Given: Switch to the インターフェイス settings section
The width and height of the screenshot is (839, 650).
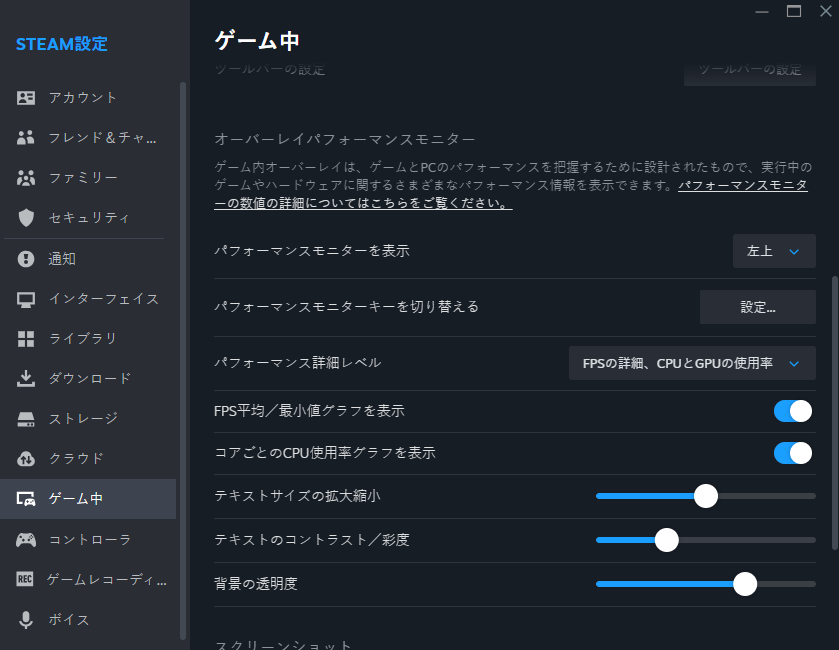Looking at the screenshot, I should click(103, 299).
